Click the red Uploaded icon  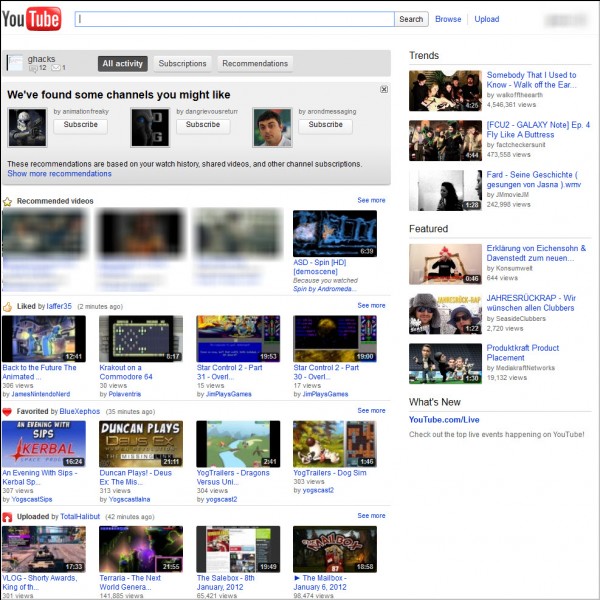(x=7, y=517)
